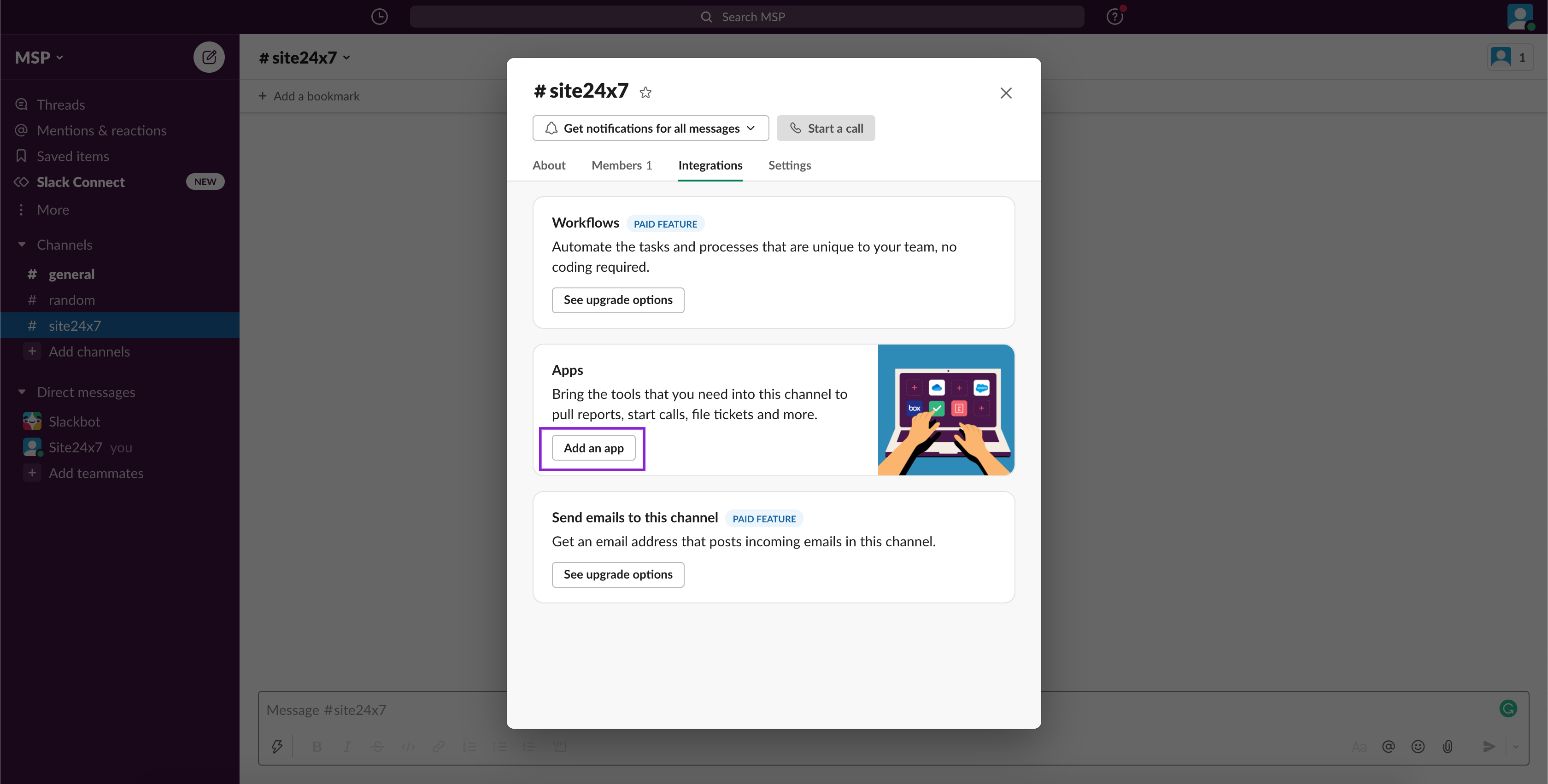Star the site24x7 channel

pos(645,92)
